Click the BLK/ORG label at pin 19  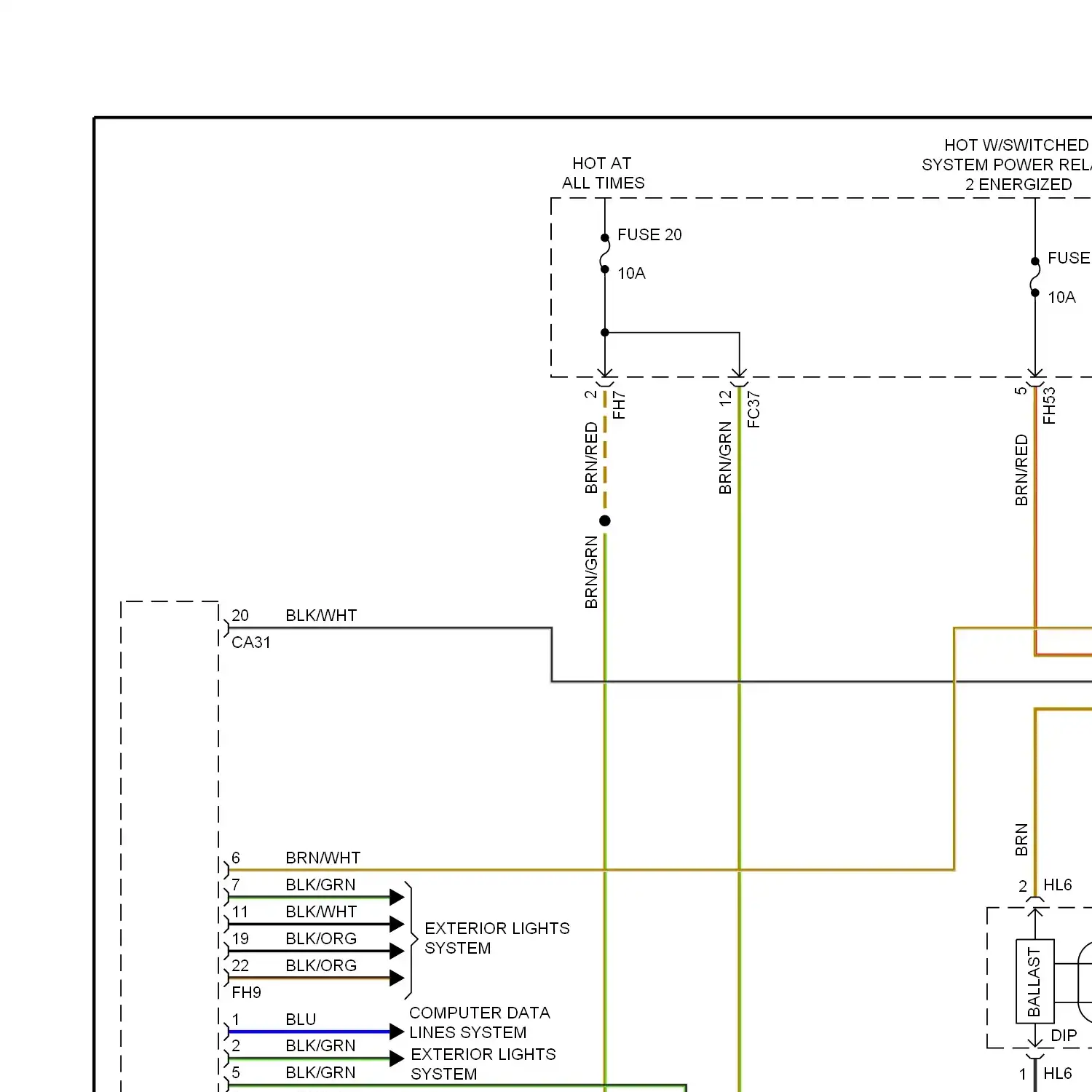coord(321,938)
